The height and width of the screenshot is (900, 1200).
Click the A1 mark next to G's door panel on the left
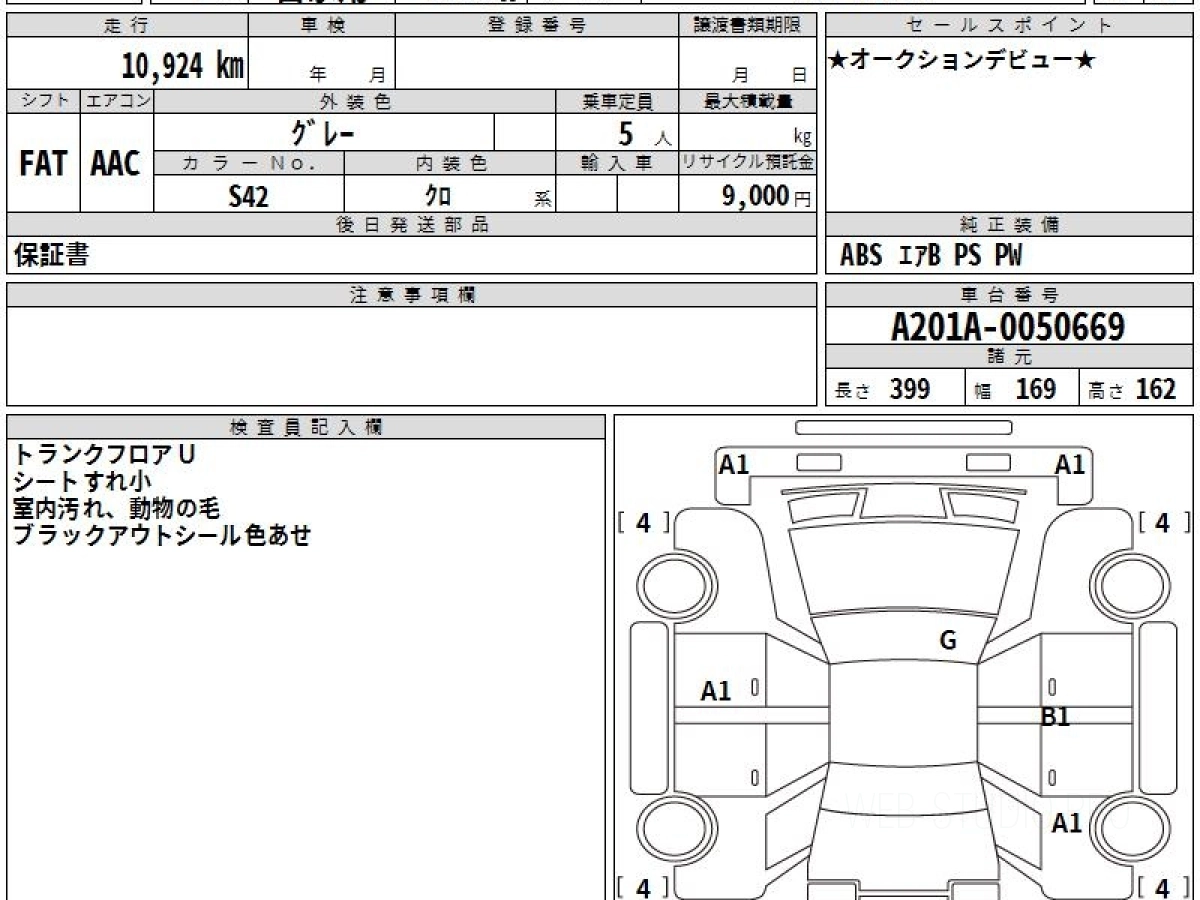pyautogui.click(x=716, y=690)
